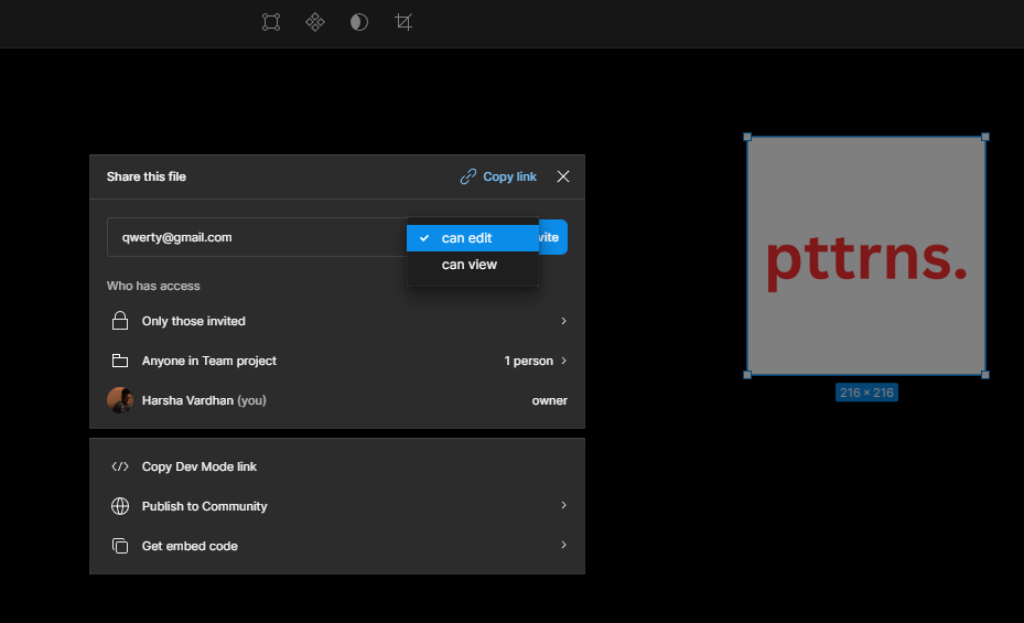Image resolution: width=1024 pixels, height=623 pixels.
Task: Select the transform/selection tool in toolbar
Action: click(270, 21)
